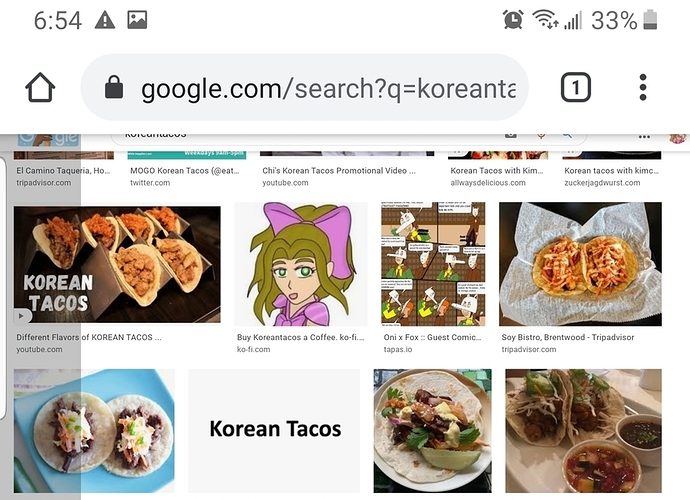Open Chrome's three-dot overflow menu
690x500 pixels.
(643, 88)
